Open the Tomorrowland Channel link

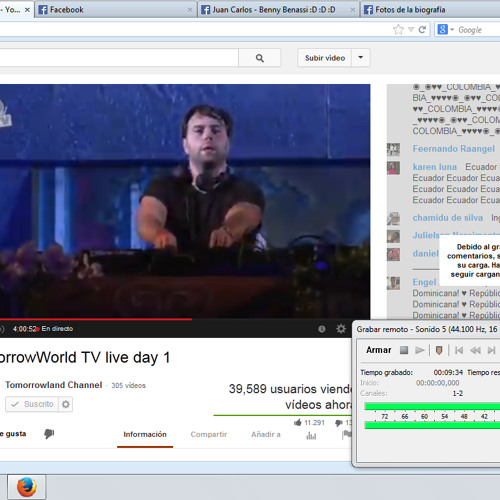pyautogui.click(x=54, y=385)
